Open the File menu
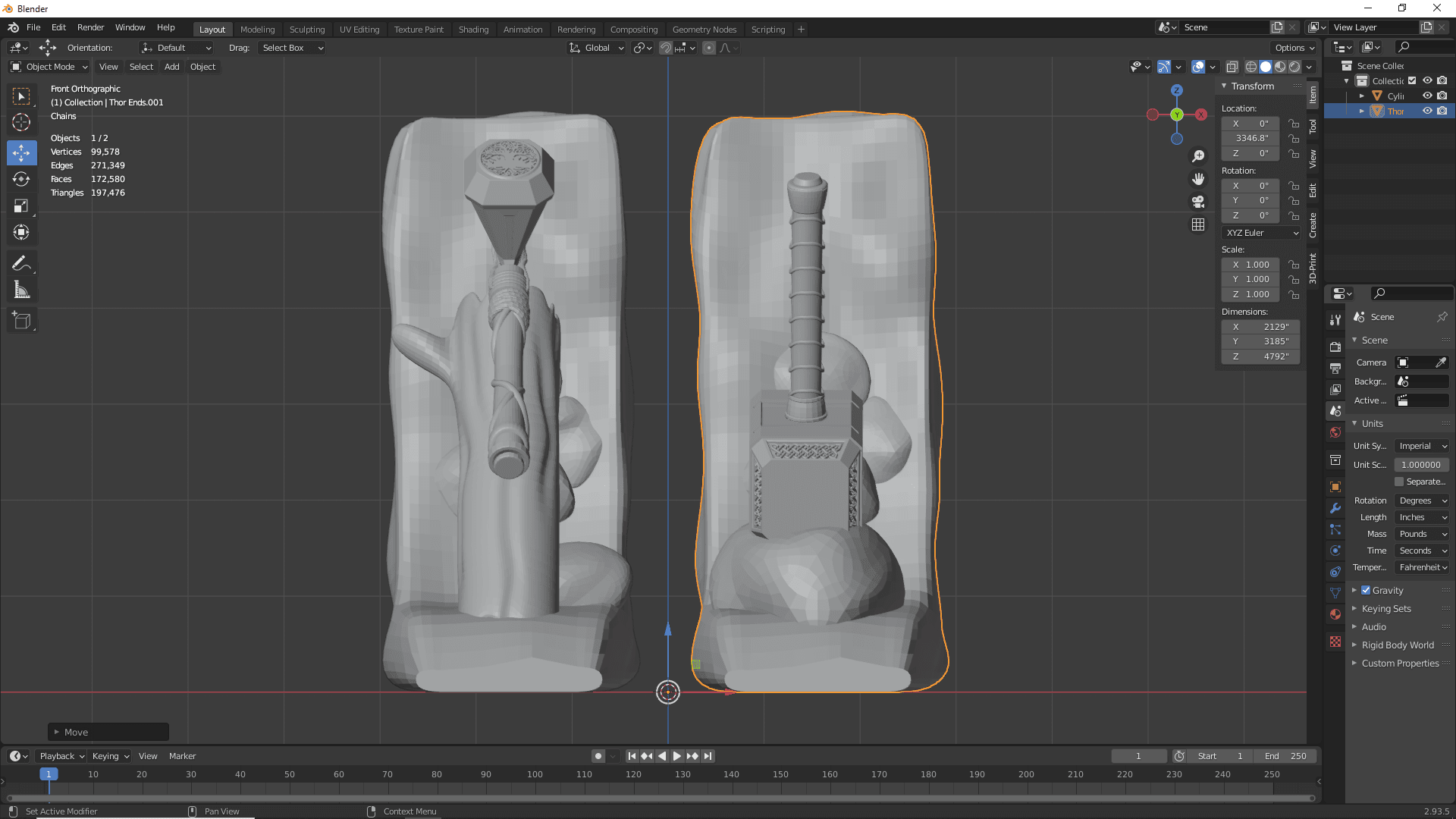 [x=33, y=27]
